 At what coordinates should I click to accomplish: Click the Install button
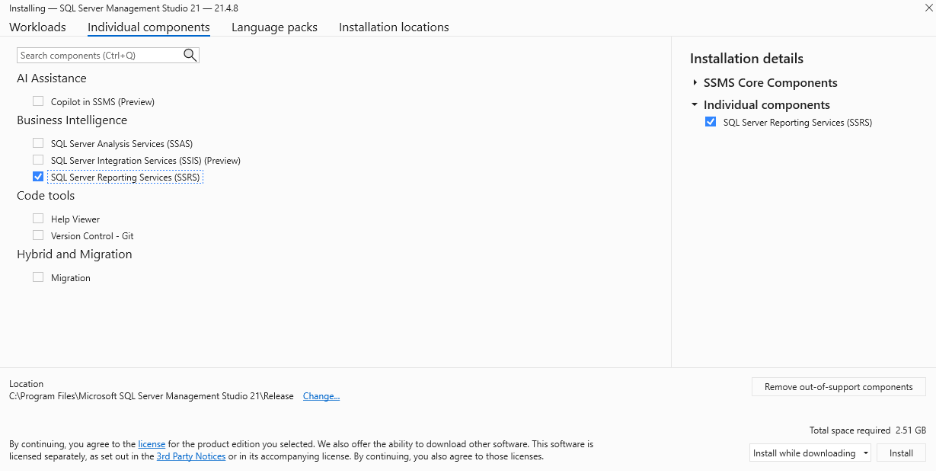pos(901,453)
